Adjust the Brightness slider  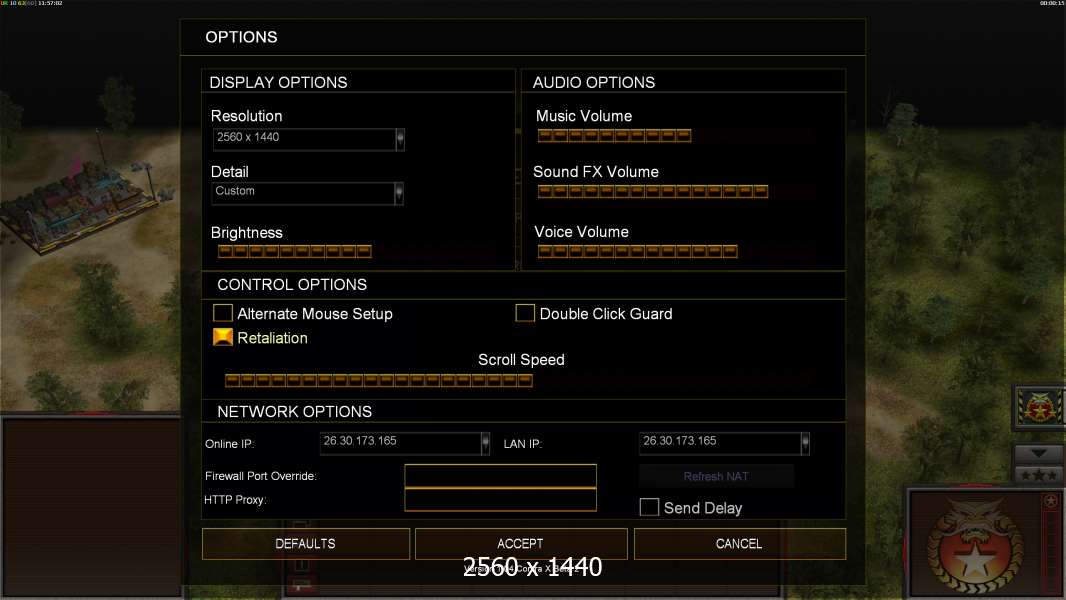pyautogui.click(x=294, y=251)
